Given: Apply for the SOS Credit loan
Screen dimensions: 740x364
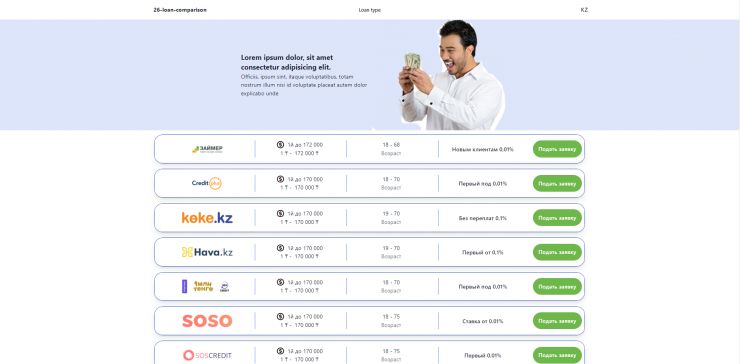Looking at the screenshot, I should tap(557, 356).
